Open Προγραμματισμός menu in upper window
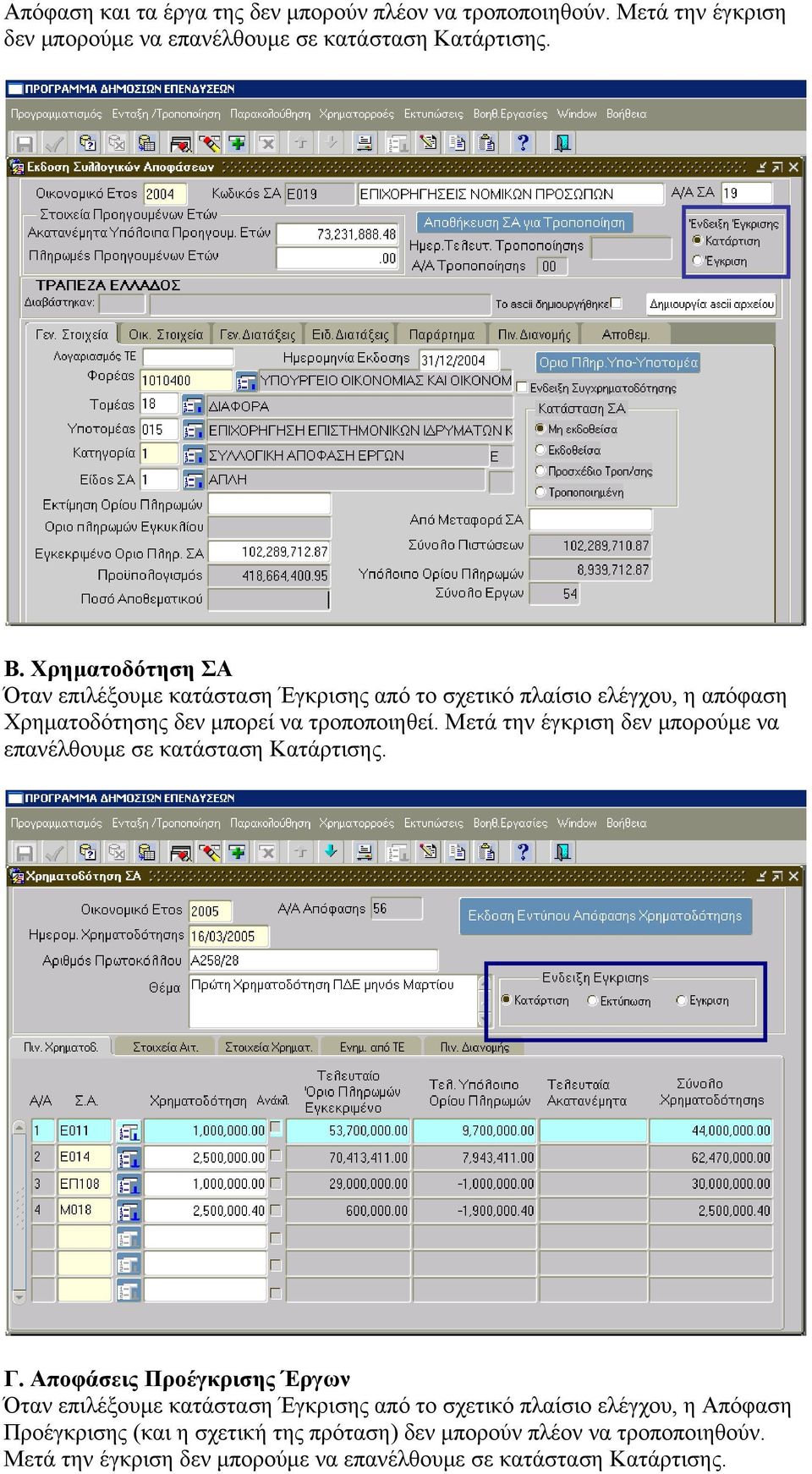 coord(56,114)
